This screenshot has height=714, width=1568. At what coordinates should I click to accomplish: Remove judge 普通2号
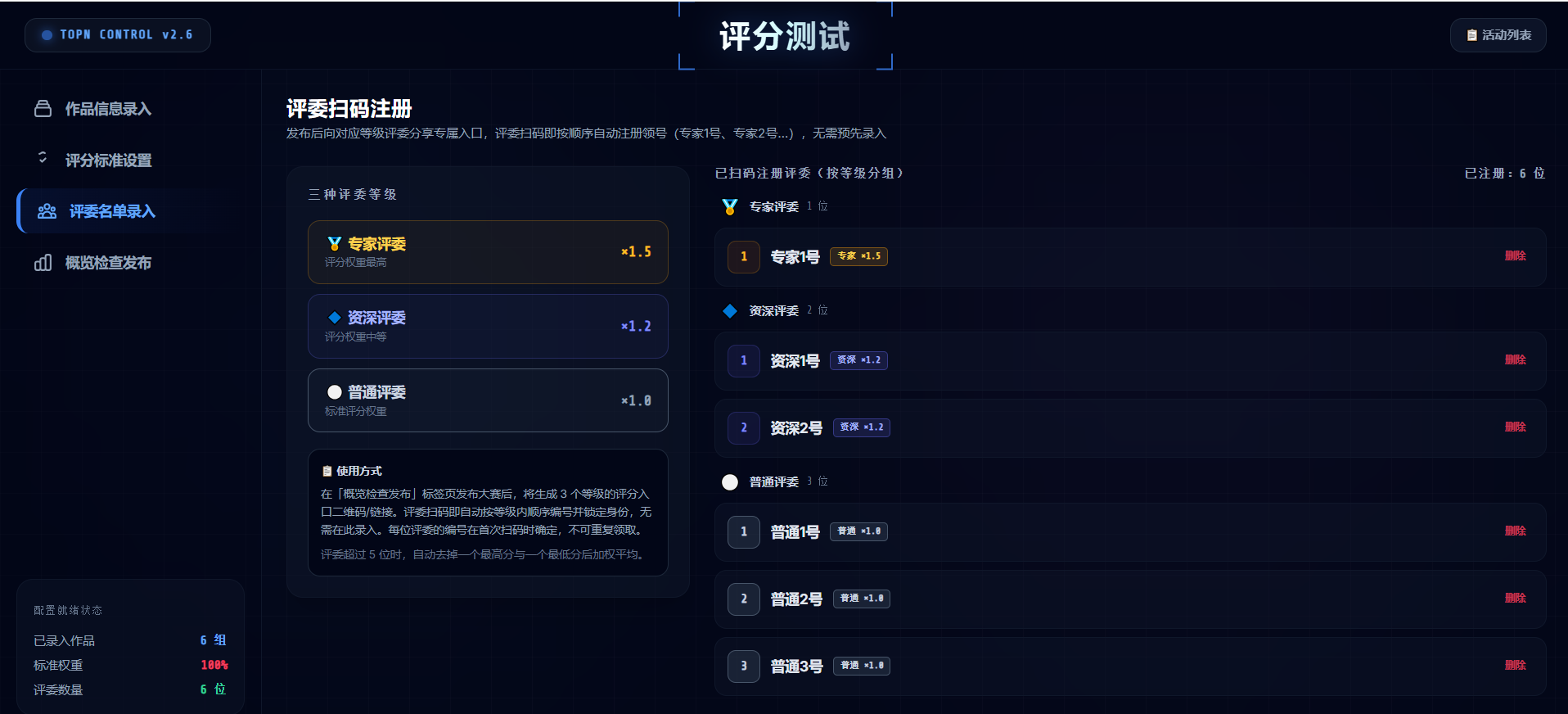click(1515, 599)
